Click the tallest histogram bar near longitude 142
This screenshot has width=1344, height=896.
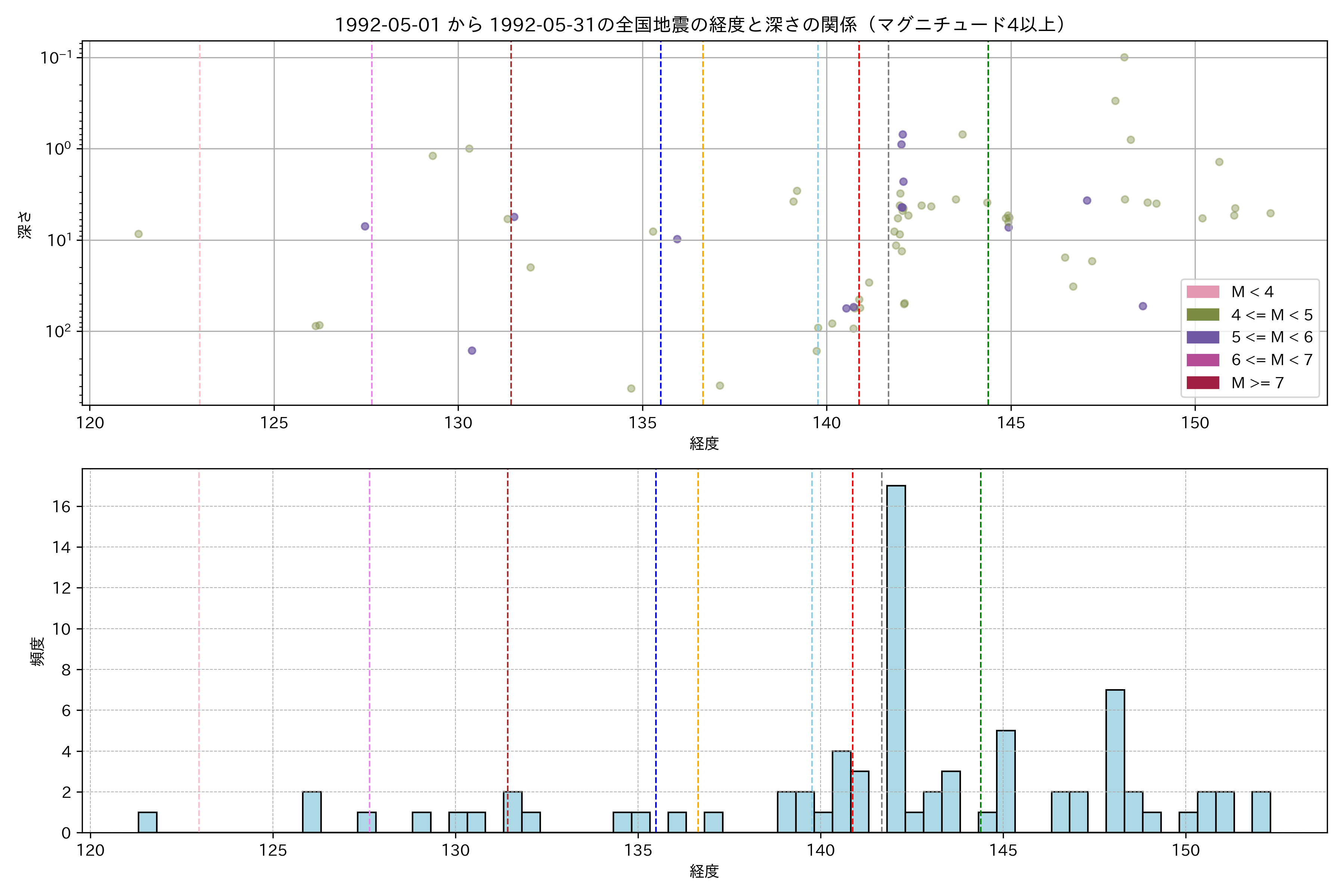tap(895, 657)
